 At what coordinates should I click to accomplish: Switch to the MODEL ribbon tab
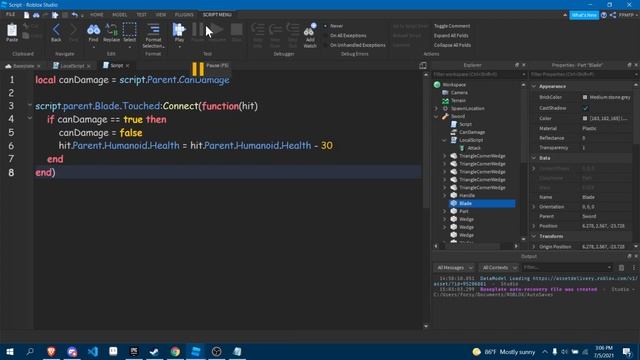pos(120,15)
